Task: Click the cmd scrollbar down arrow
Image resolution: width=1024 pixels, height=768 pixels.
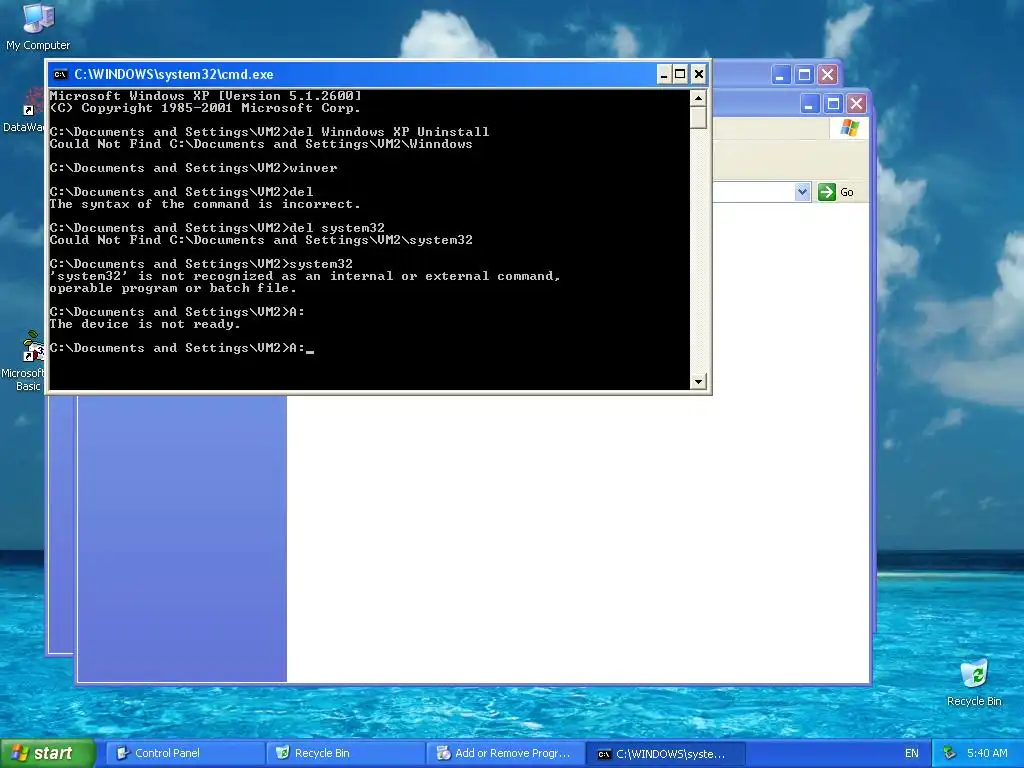Action: coord(698,381)
